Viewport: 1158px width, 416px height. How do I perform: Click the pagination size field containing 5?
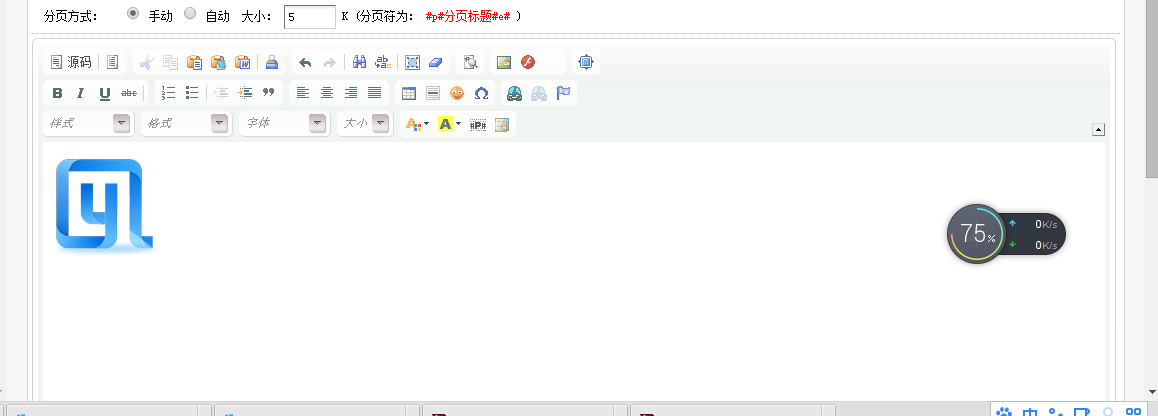(x=310, y=16)
